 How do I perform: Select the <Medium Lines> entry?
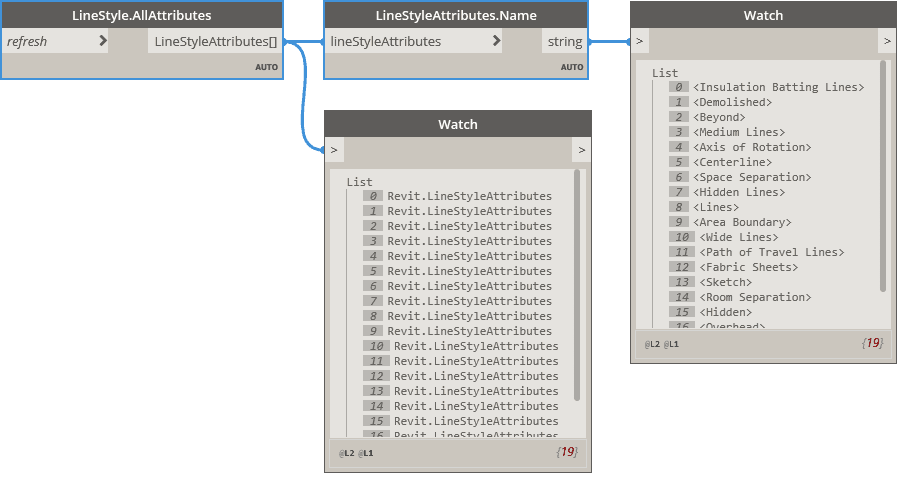tap(739, 132)
